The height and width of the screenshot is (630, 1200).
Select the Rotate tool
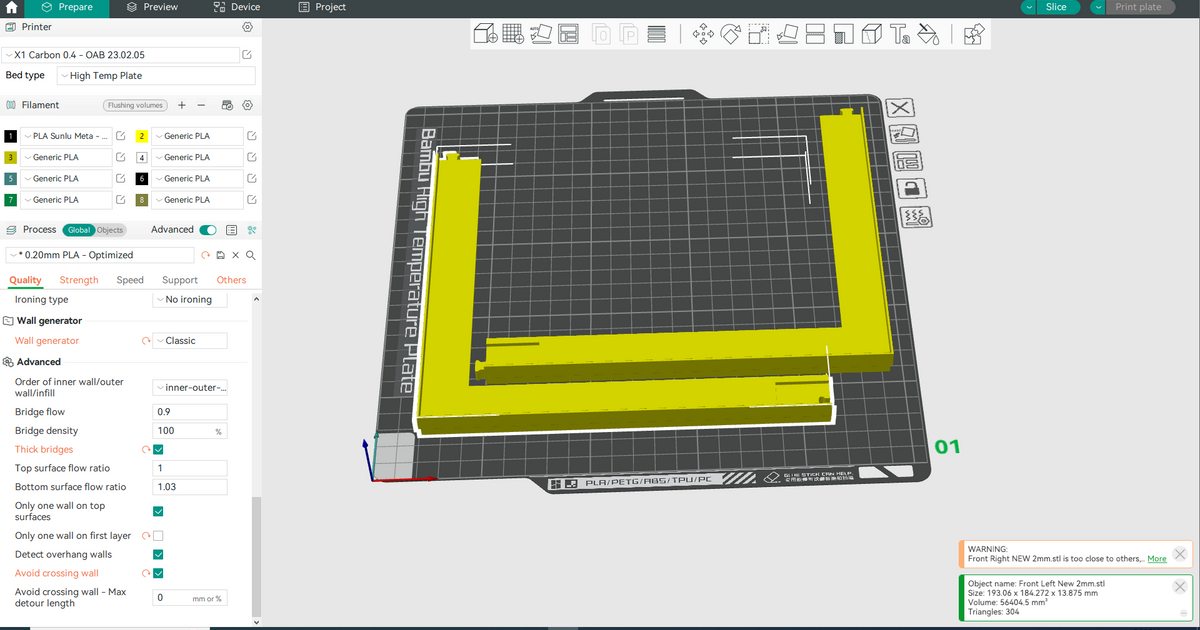[729, 33]
